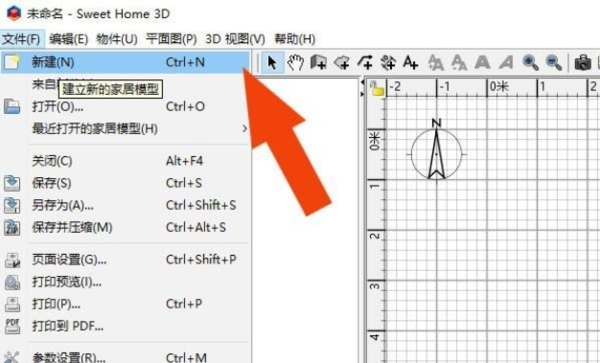This screenshot has height=363, width=600.
Task: Click the plan lock icon at ruler corner
Action: click(377, 88)
